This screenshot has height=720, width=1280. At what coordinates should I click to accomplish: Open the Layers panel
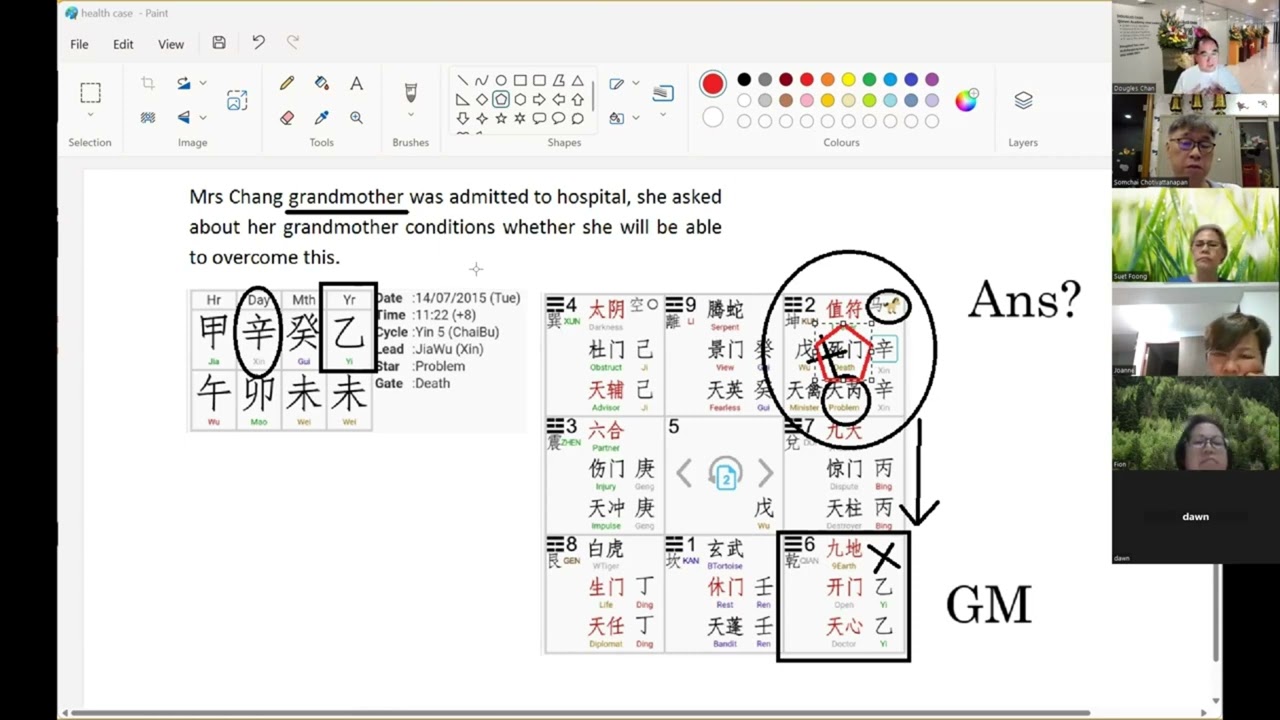pyautogui.click(x=1023, y=101)
